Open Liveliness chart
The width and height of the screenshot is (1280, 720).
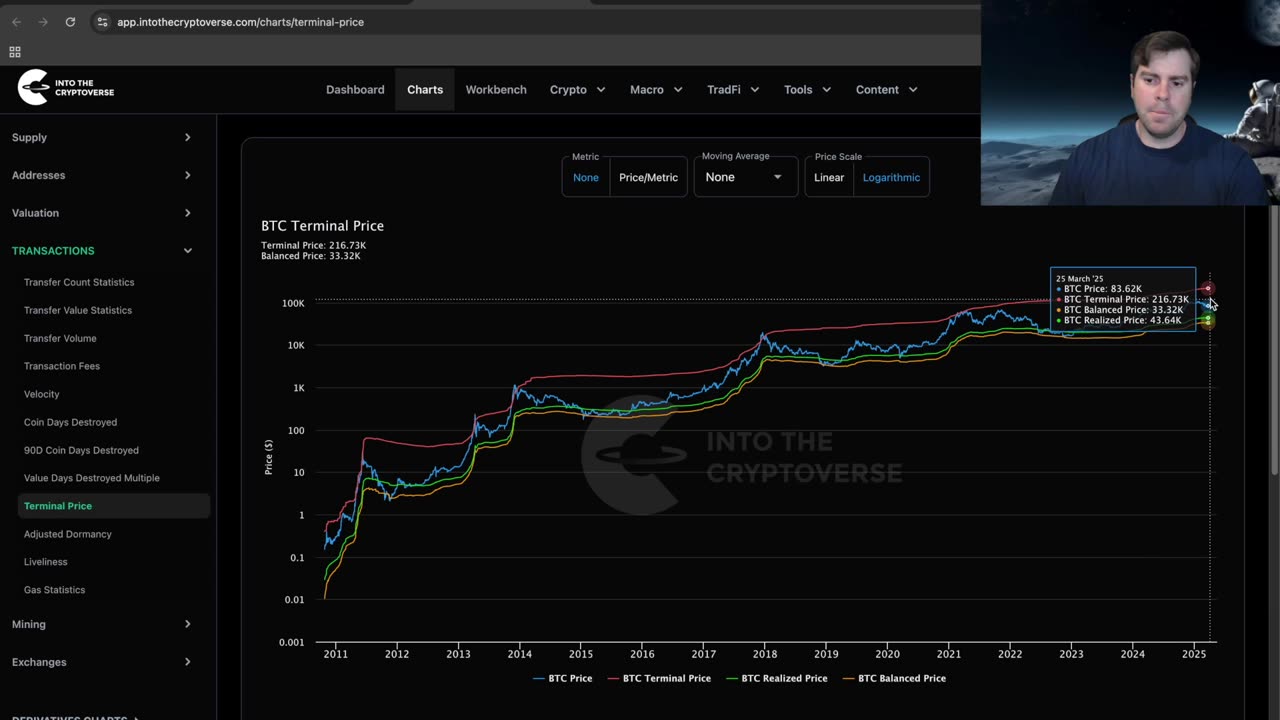point(46,562)
